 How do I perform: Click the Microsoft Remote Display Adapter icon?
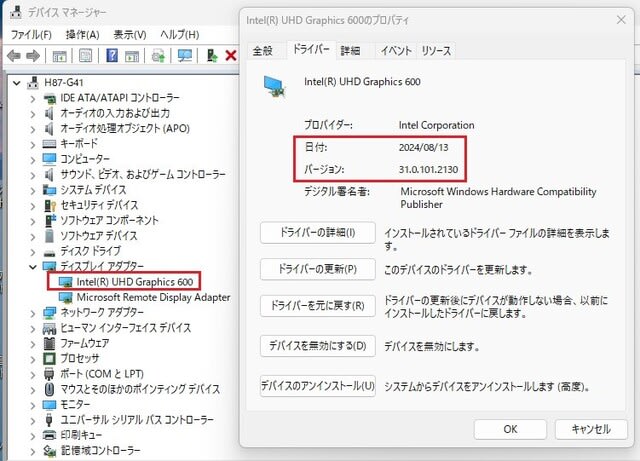click(x=66, y=297)
